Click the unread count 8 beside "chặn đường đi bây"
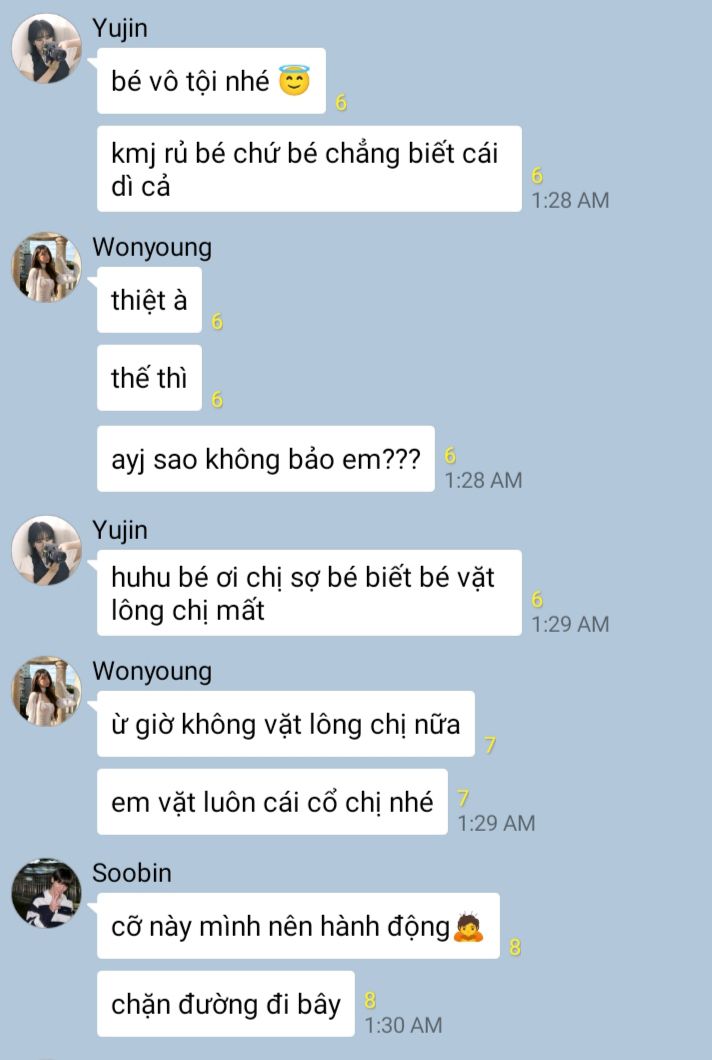 pyautogui.click(x=370, y=1000)
